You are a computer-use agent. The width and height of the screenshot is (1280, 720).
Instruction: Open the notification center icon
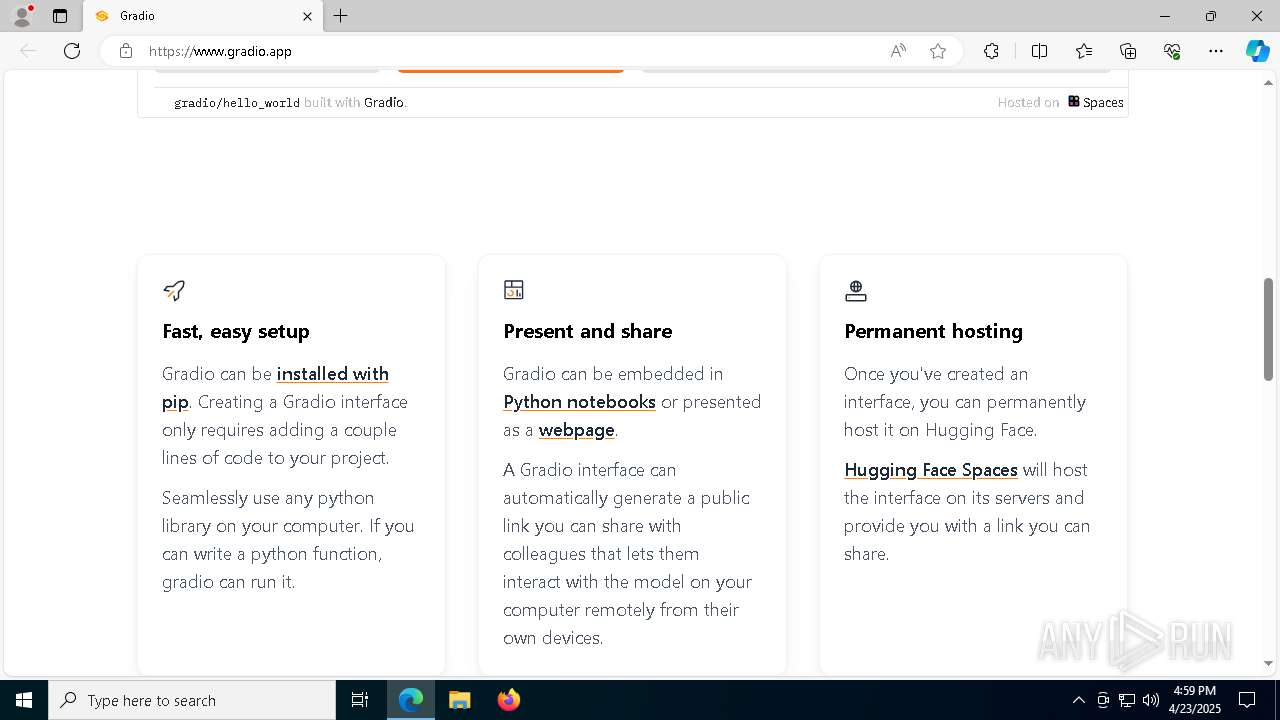click(1247, 700)
